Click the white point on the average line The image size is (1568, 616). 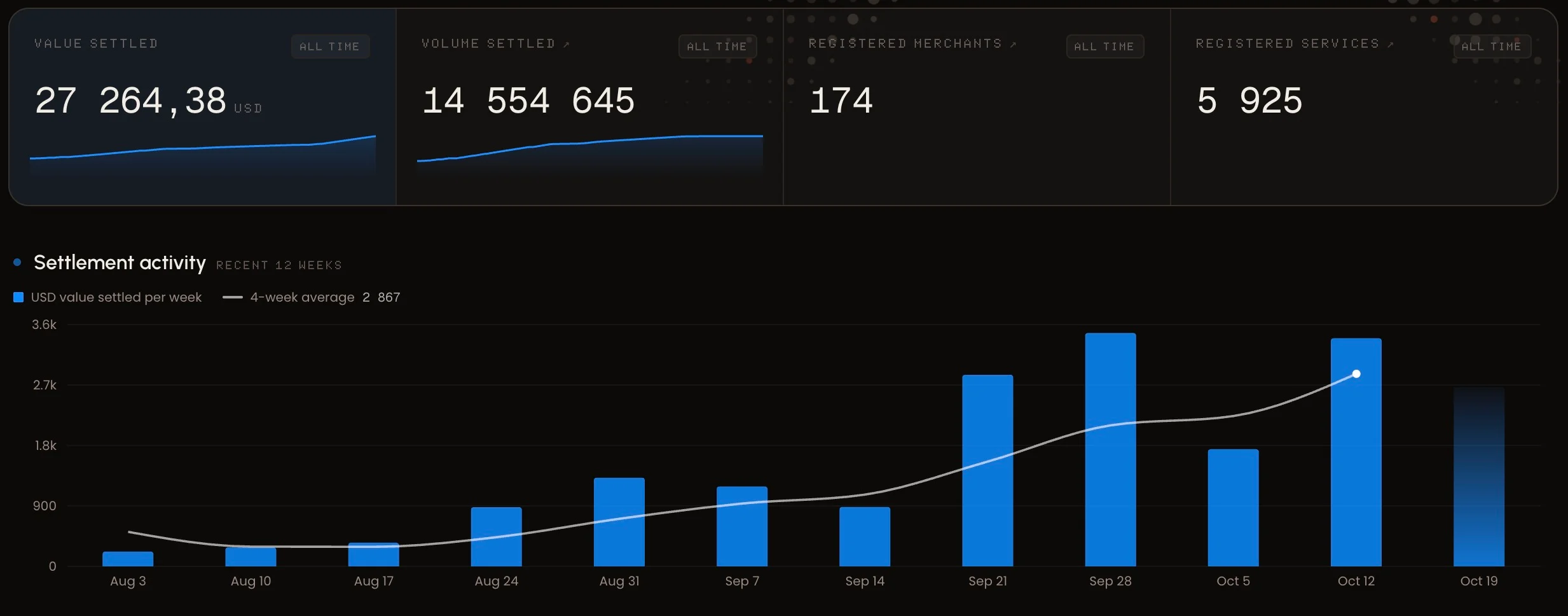pos(1356,374)
